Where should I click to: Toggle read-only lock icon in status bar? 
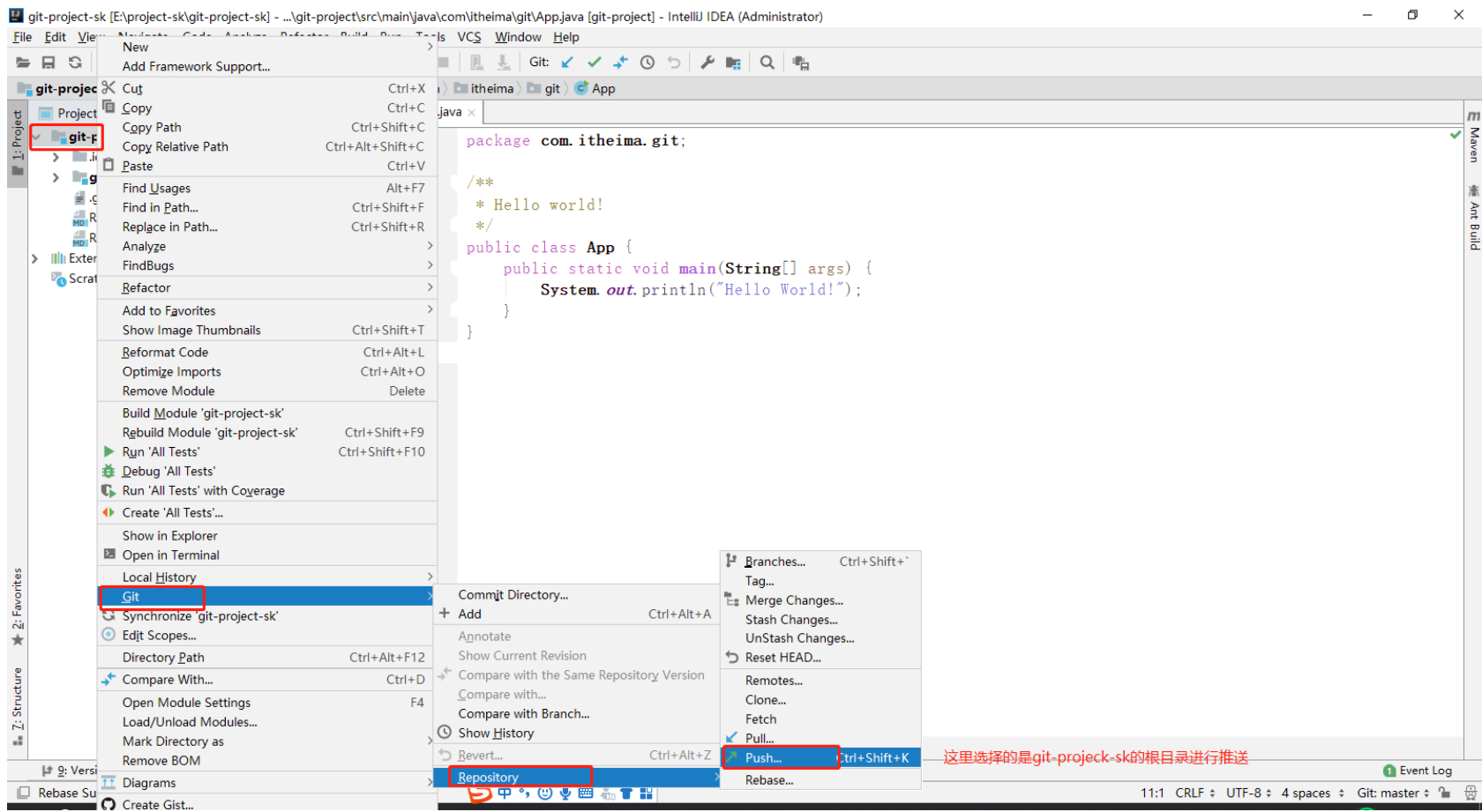coord(1444,793)
